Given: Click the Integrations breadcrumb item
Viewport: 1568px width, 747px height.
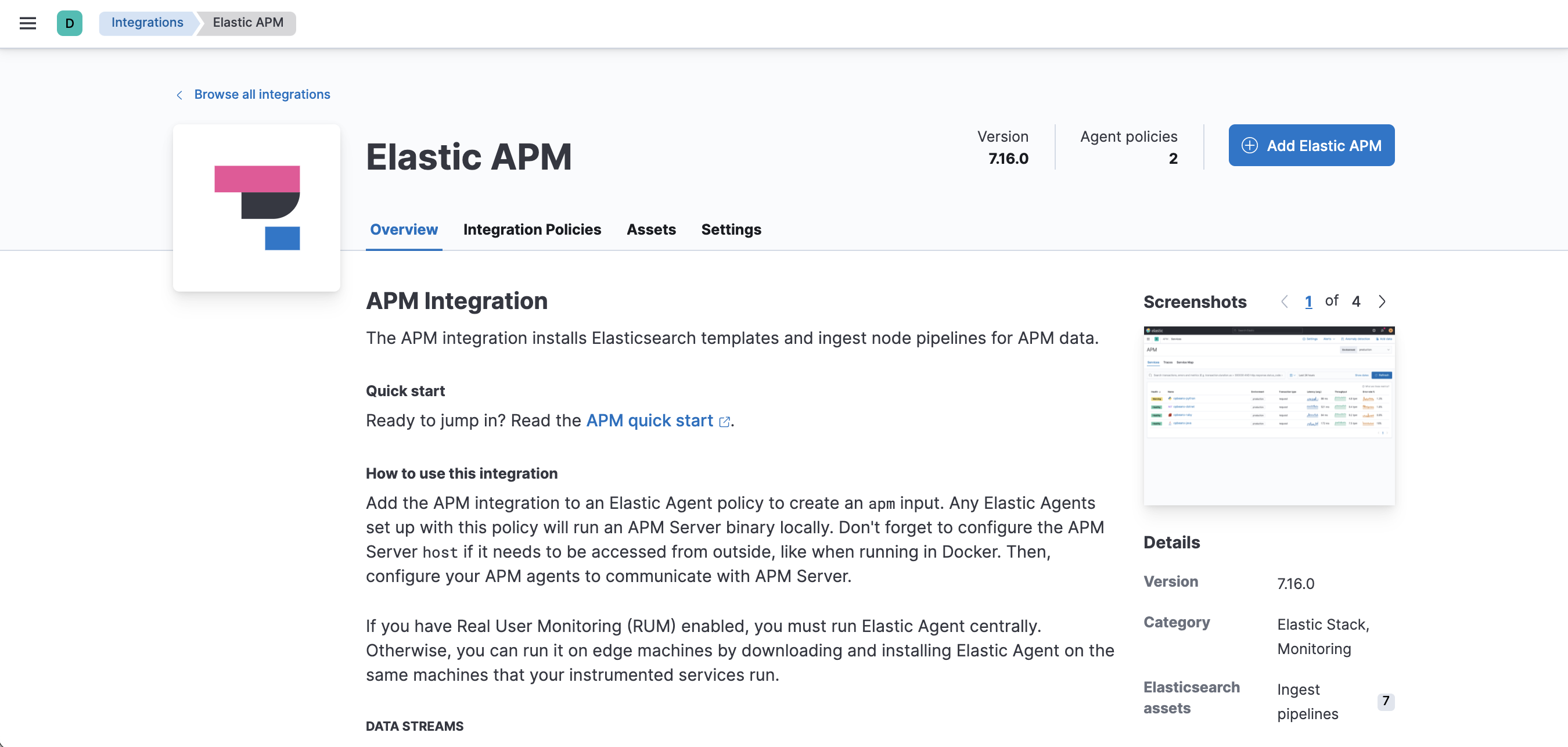Looking at the screenshot, I should [147, 22].
